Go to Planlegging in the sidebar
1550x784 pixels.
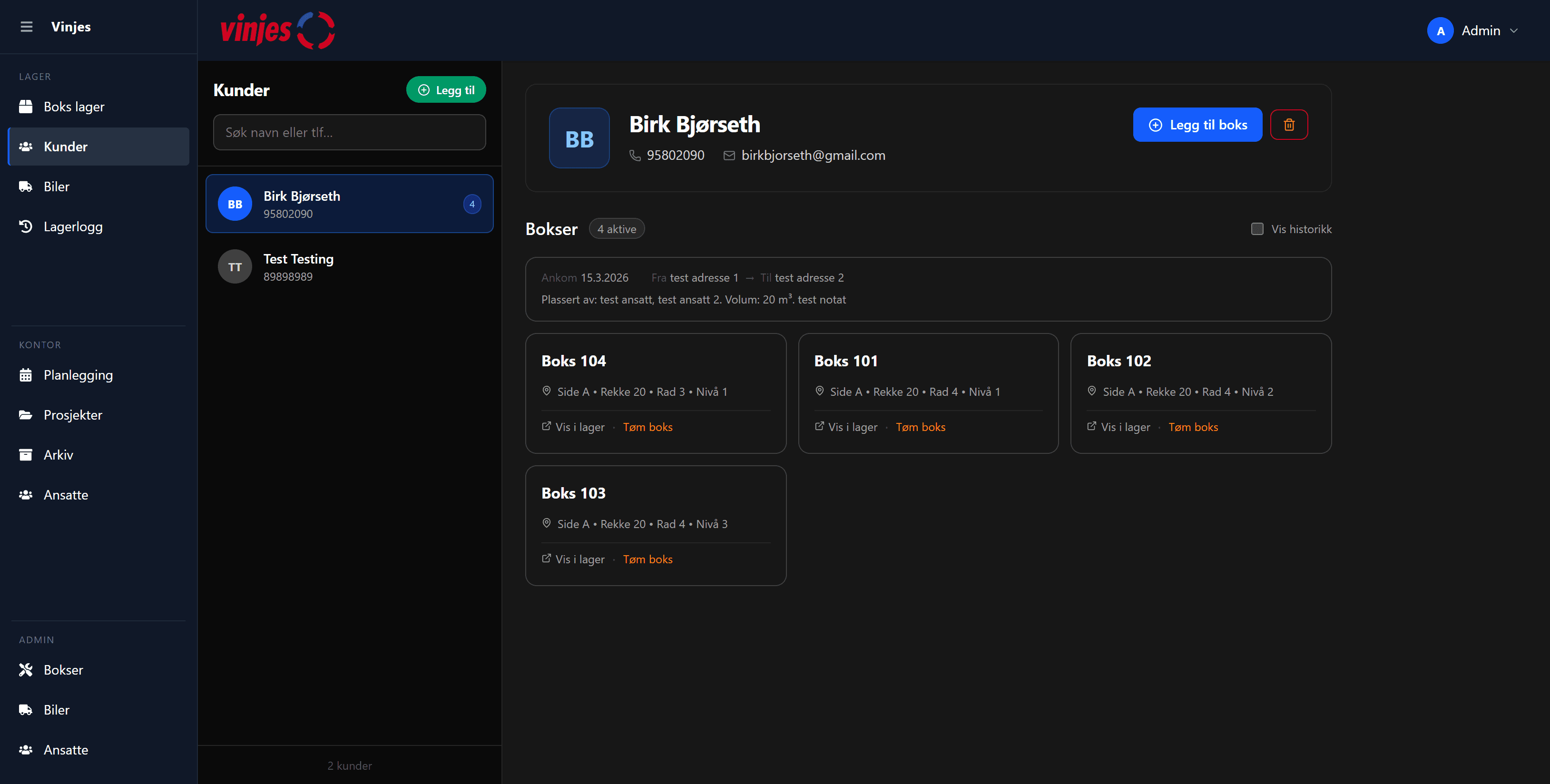point(78,375)
